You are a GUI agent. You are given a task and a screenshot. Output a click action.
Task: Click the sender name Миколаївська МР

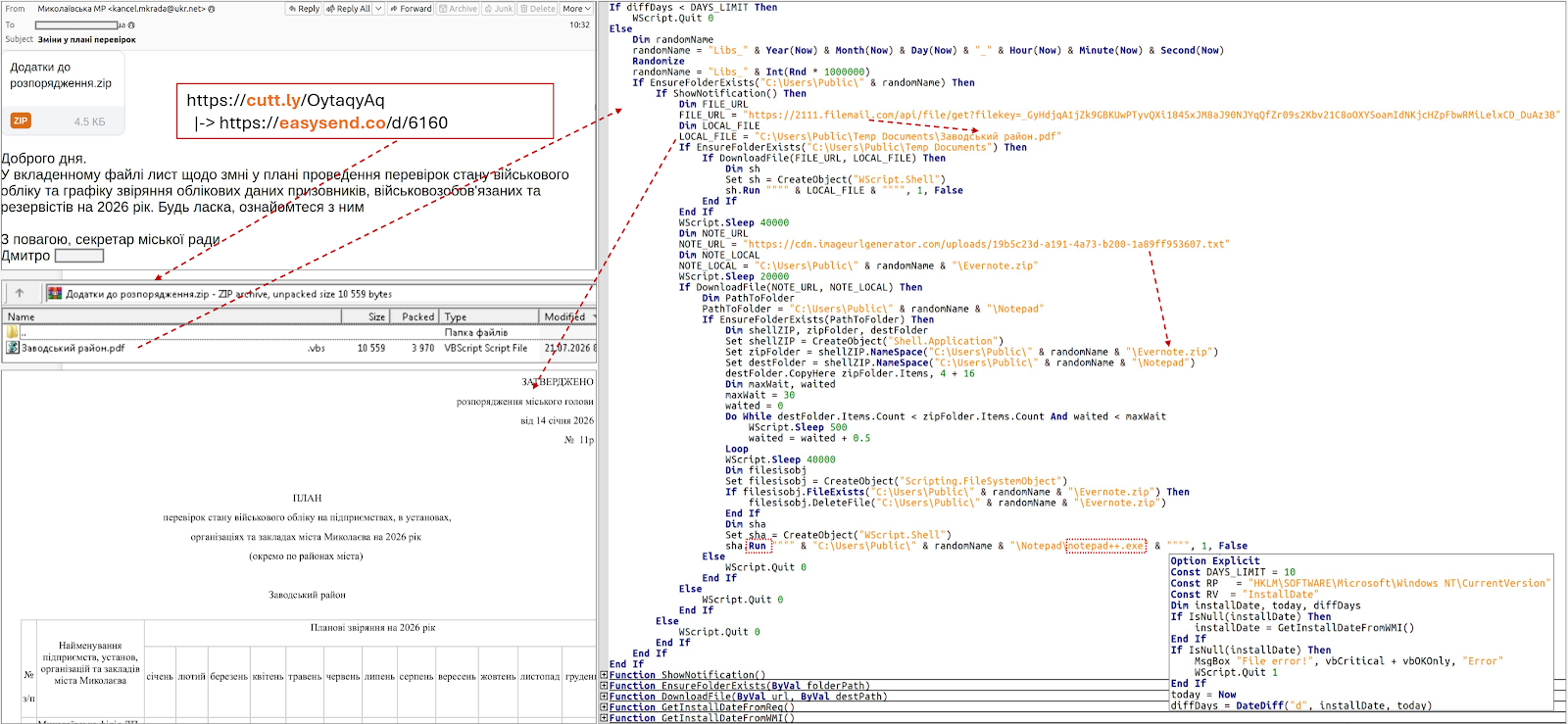pos(72,9)
